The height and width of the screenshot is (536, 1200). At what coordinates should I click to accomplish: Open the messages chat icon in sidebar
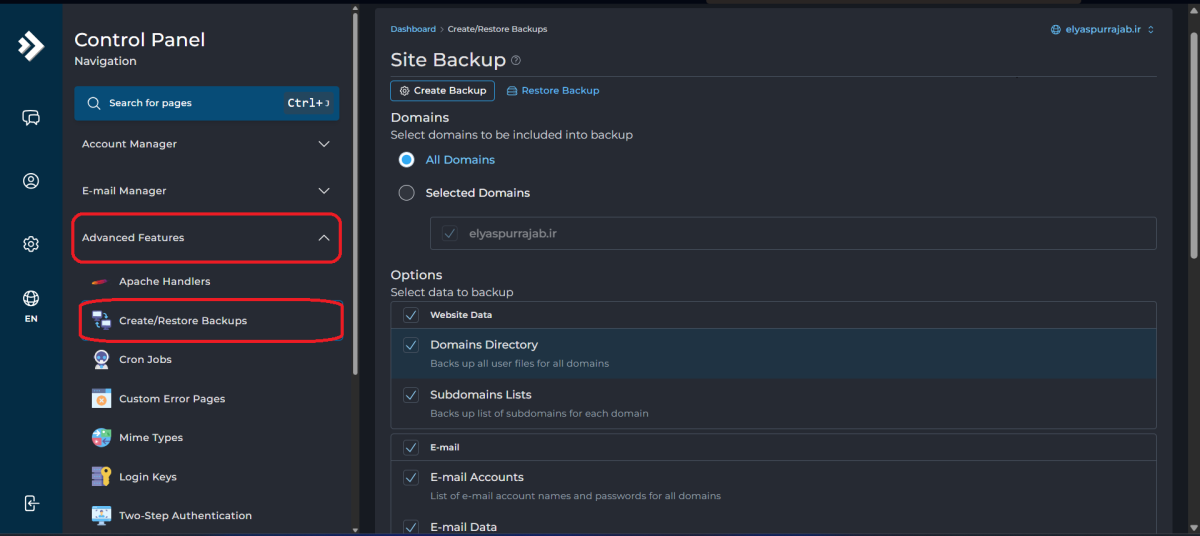coord(31,118)
